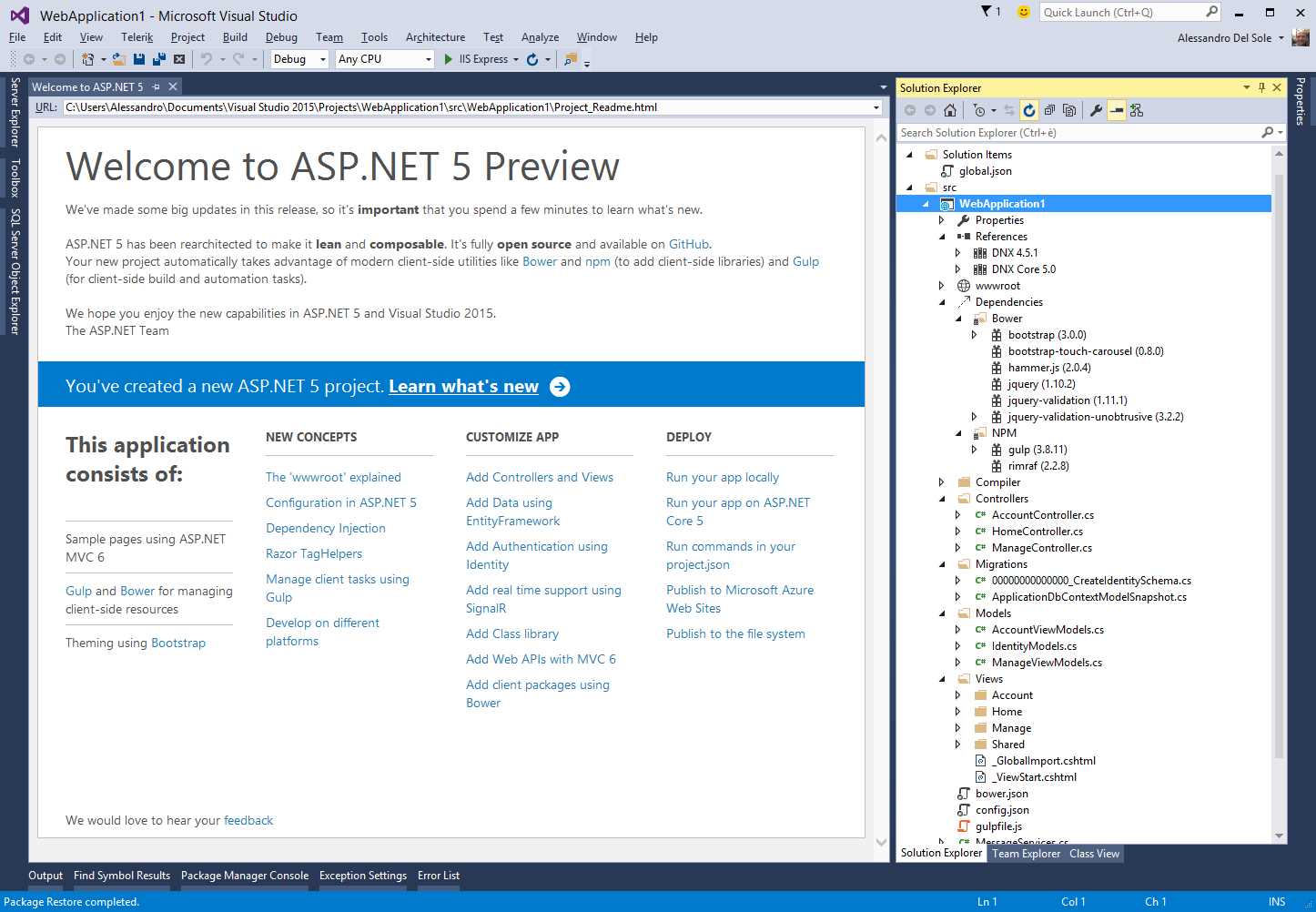
Task: Open the Alessandro Del Sole account dropdown
Action: tap(1281, 38)
